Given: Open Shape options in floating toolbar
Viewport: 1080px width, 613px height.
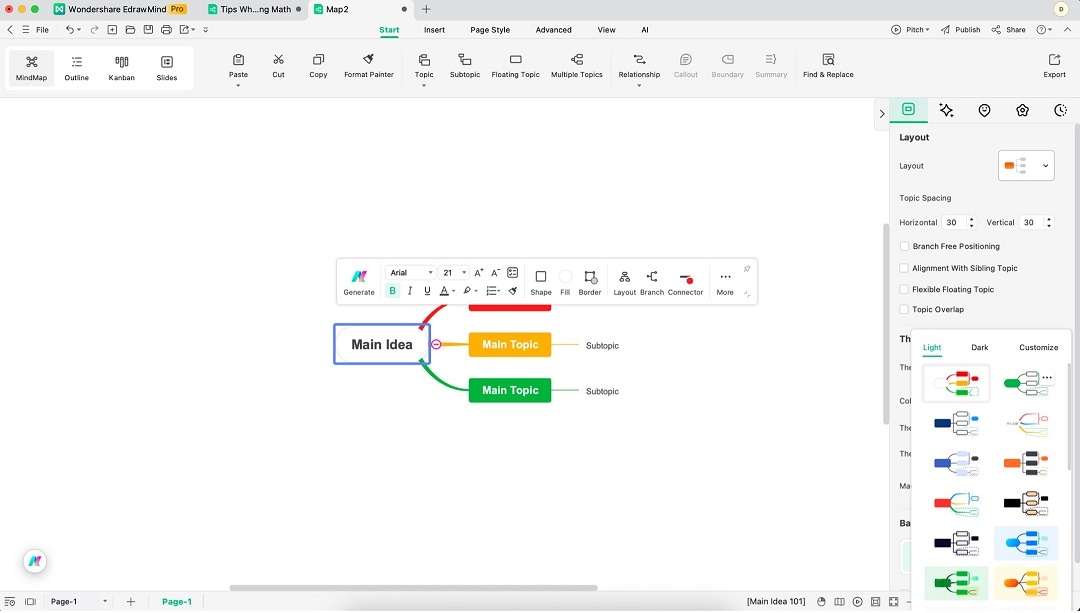Looking at the screenshot, I should pyautogui.click(x=541, y=282).
